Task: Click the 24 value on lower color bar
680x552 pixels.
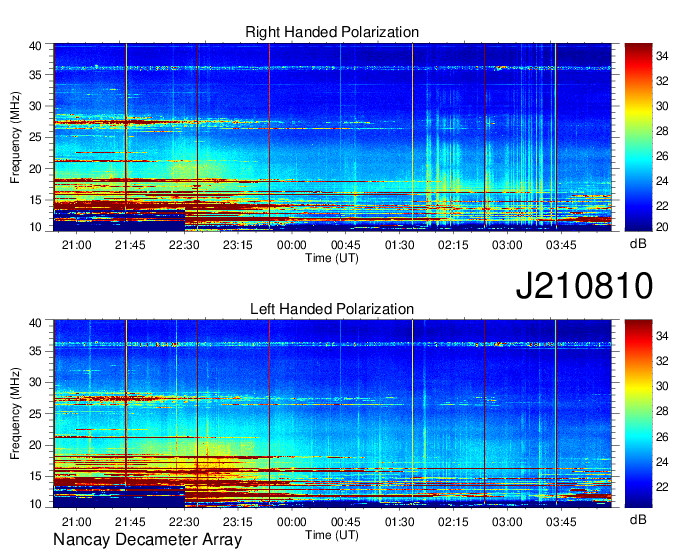Action: (662, 462)
